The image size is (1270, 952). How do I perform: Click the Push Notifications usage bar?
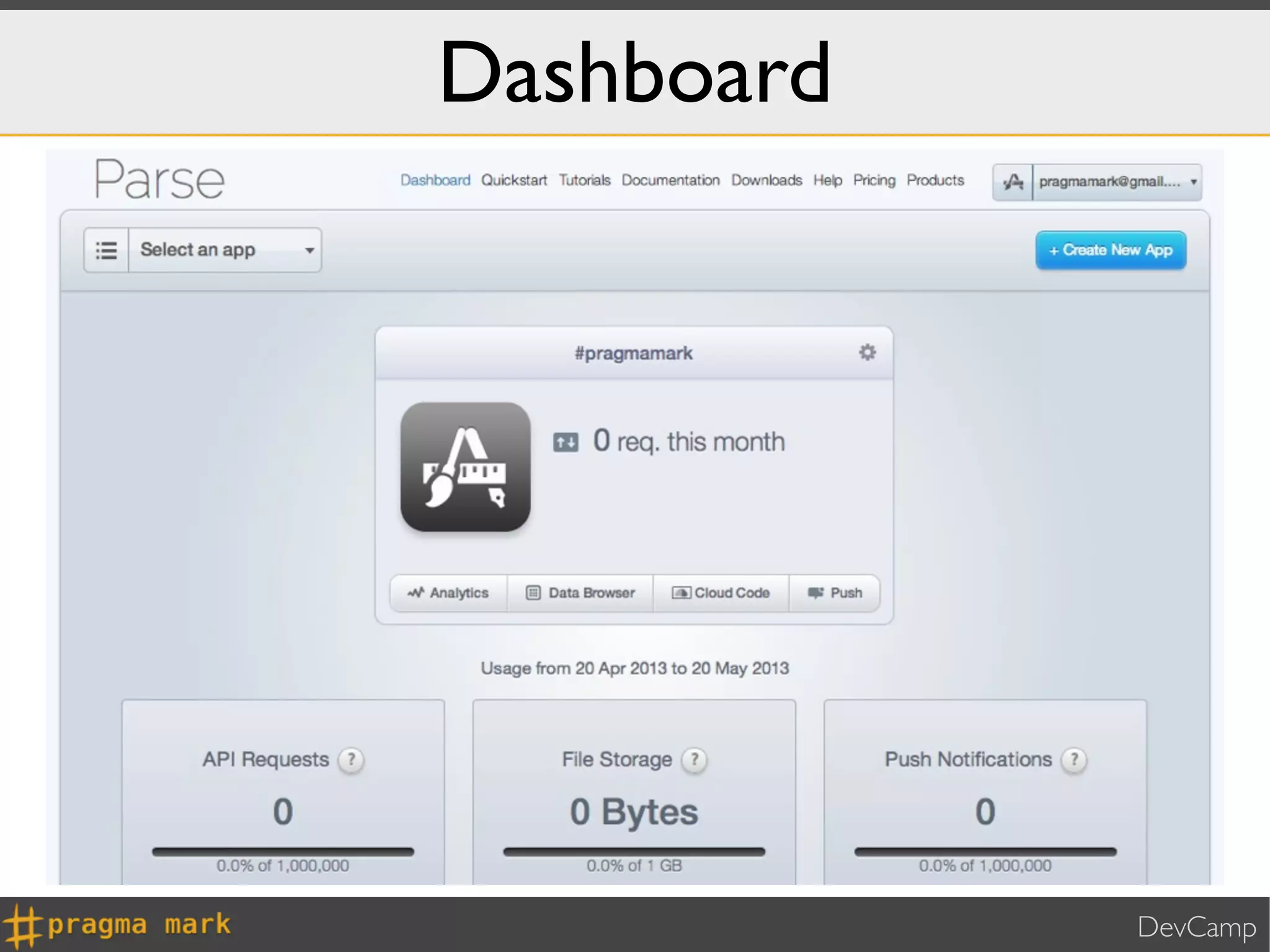pyautogui.click(x=985, y=852)
